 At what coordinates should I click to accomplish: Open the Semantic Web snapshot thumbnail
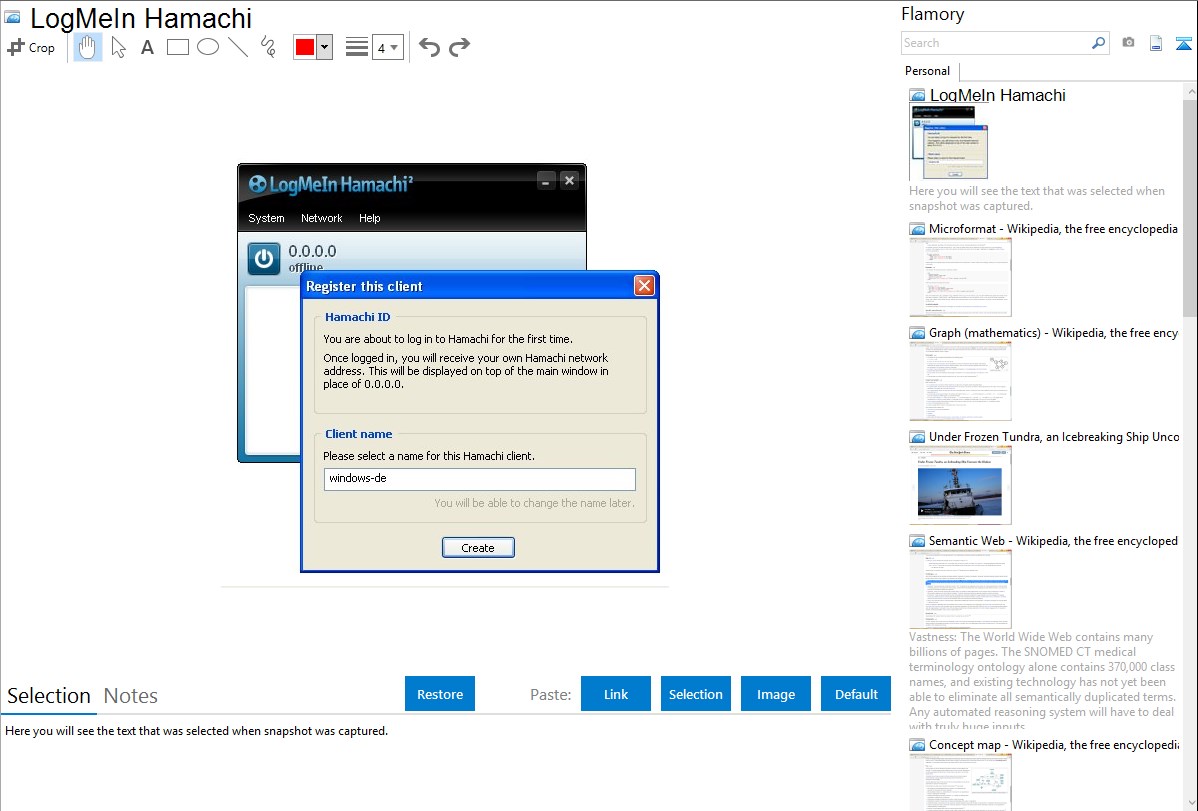(x=960, y=589)
